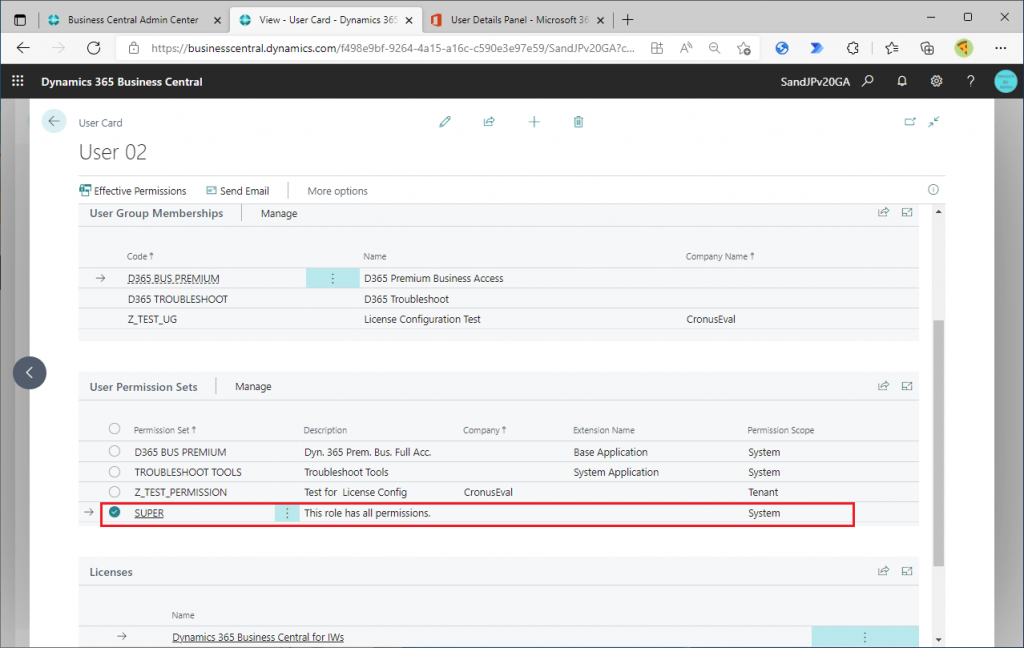This screenshot has width=1024, height=648.
Task: Delete the user with trash icon
Action: [x=578, y=122]
